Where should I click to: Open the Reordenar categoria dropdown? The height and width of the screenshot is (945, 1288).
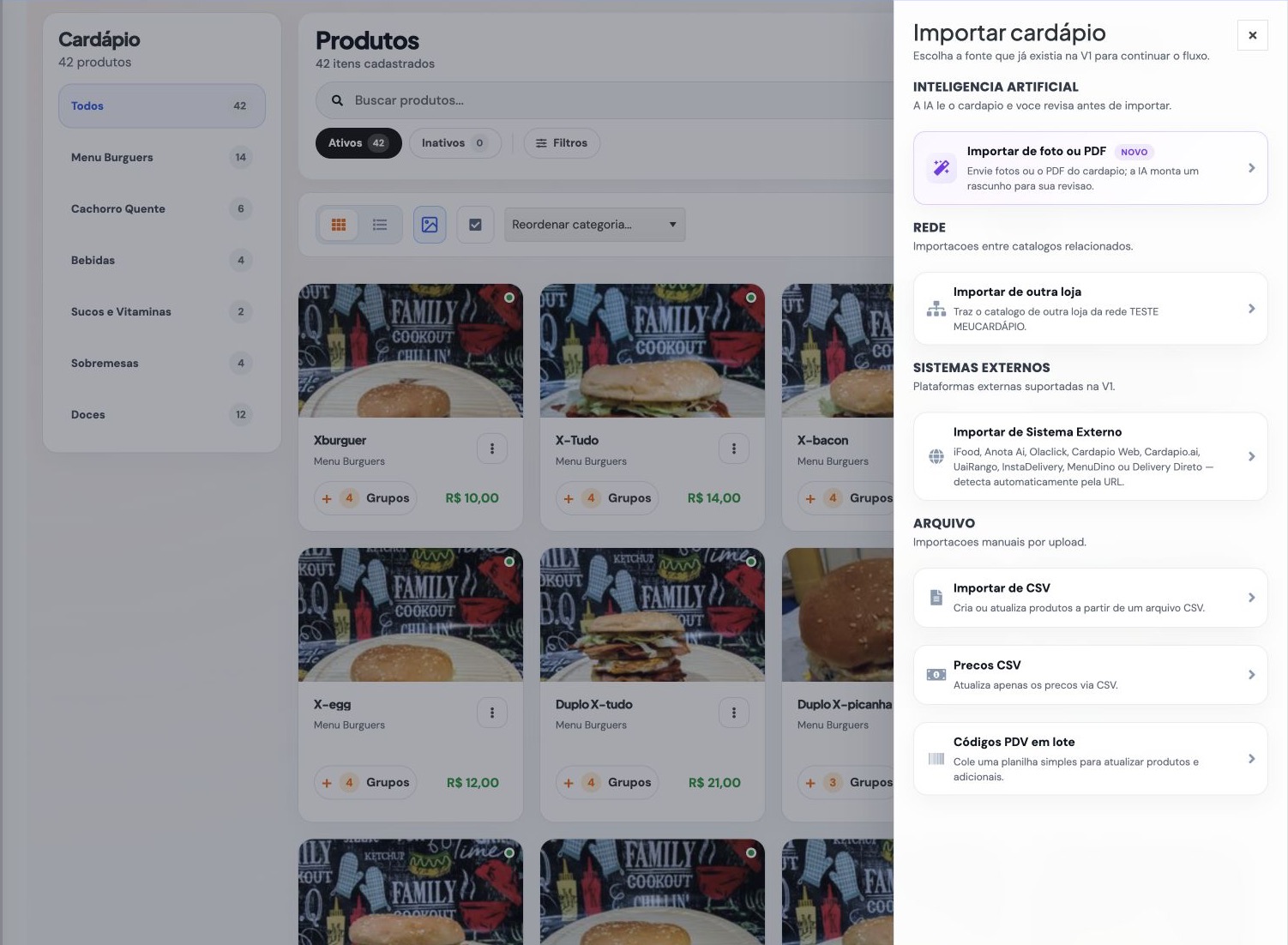(x=594, y=225)
